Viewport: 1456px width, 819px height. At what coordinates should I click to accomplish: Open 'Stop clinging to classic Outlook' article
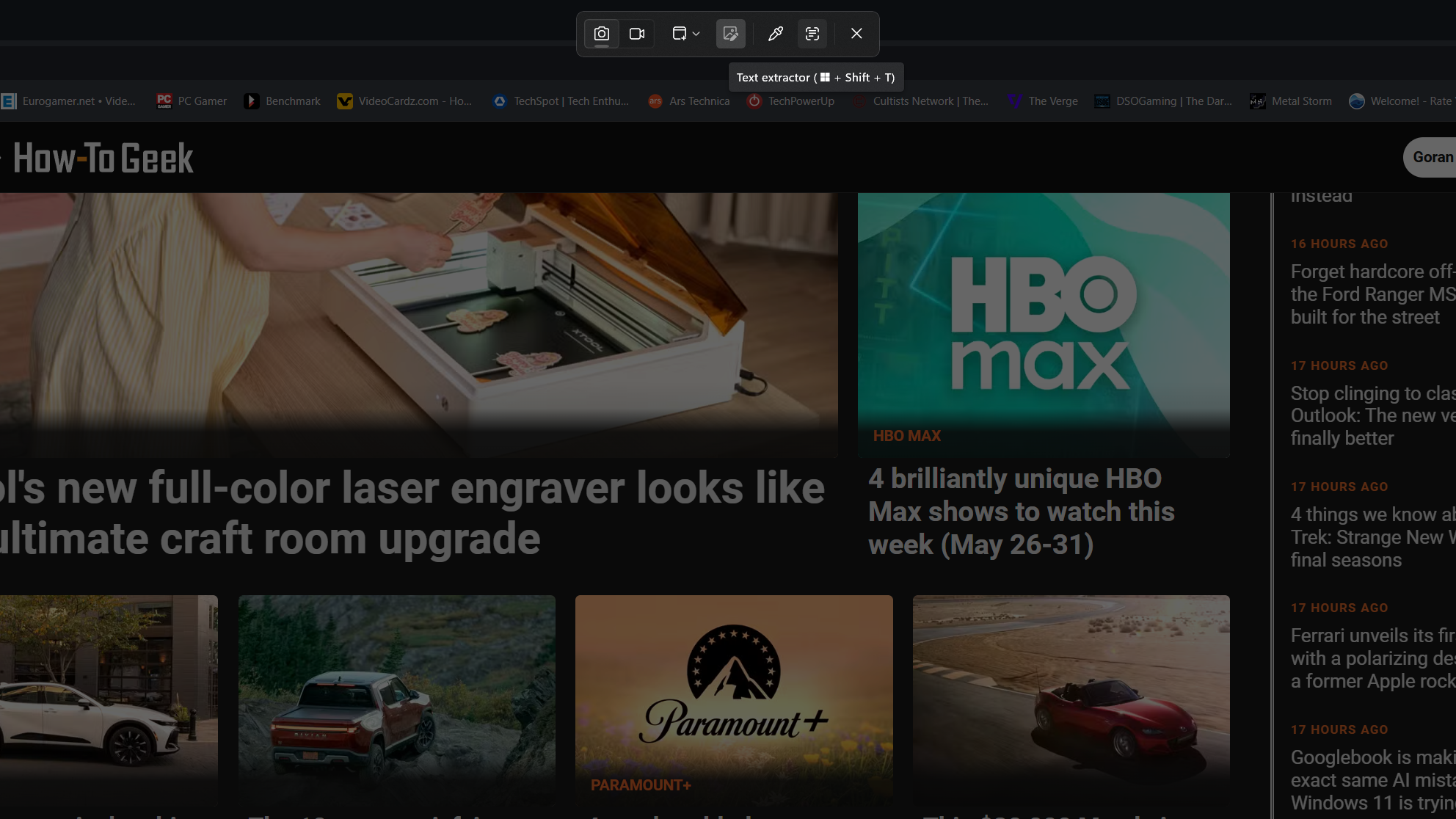tap(1372, 415)
